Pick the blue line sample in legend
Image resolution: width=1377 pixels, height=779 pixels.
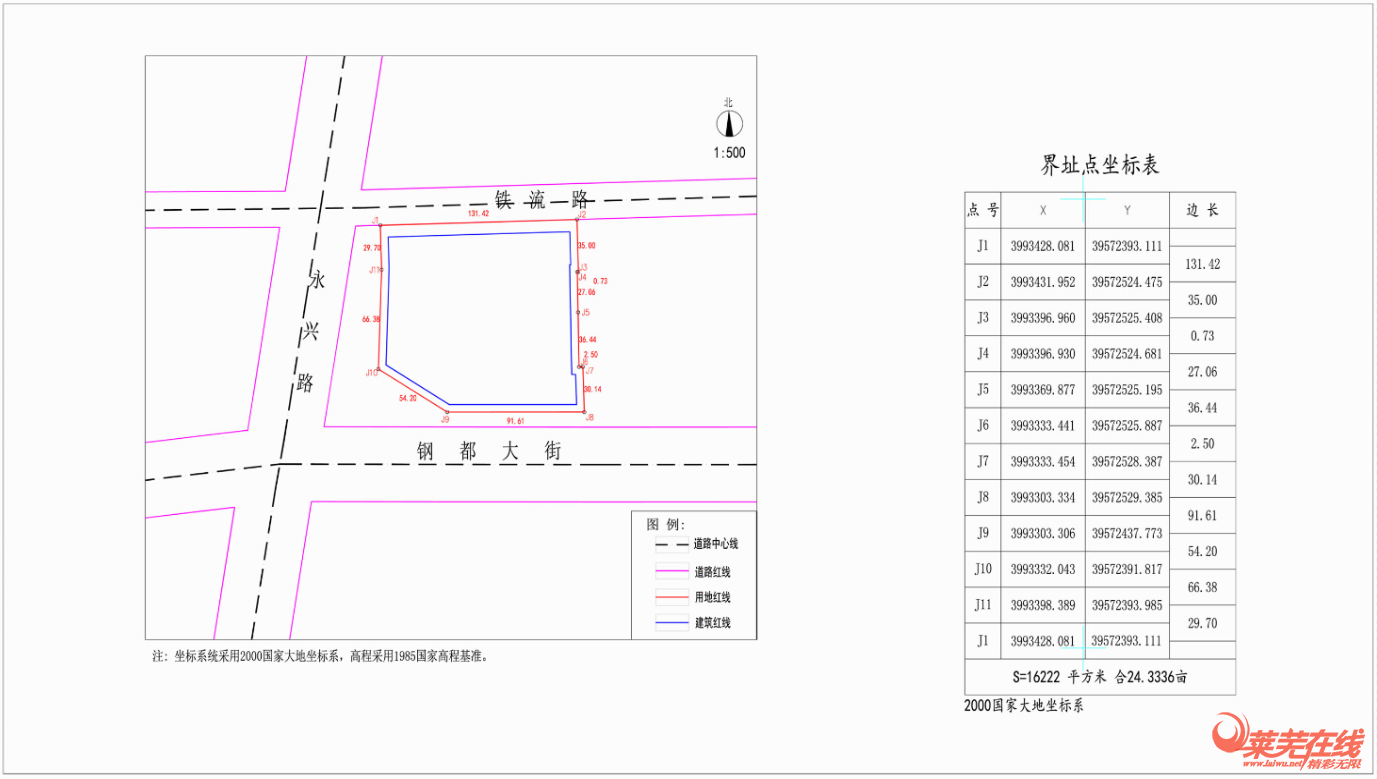tap(670, 623)
